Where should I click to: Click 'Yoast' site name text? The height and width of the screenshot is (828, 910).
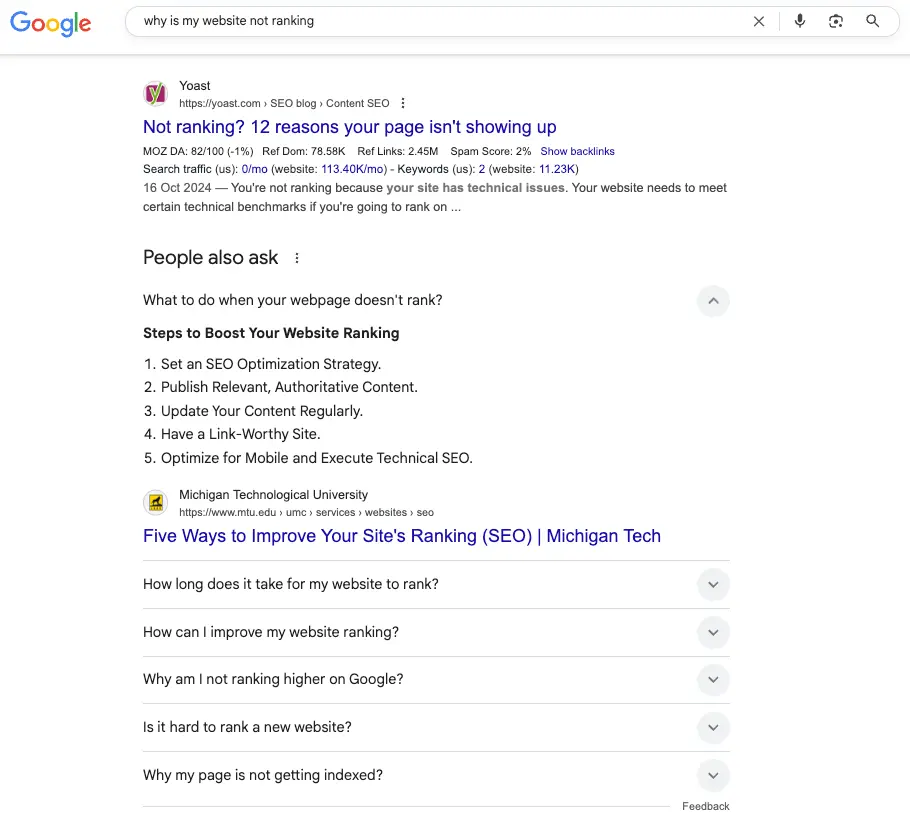point(194,86)
